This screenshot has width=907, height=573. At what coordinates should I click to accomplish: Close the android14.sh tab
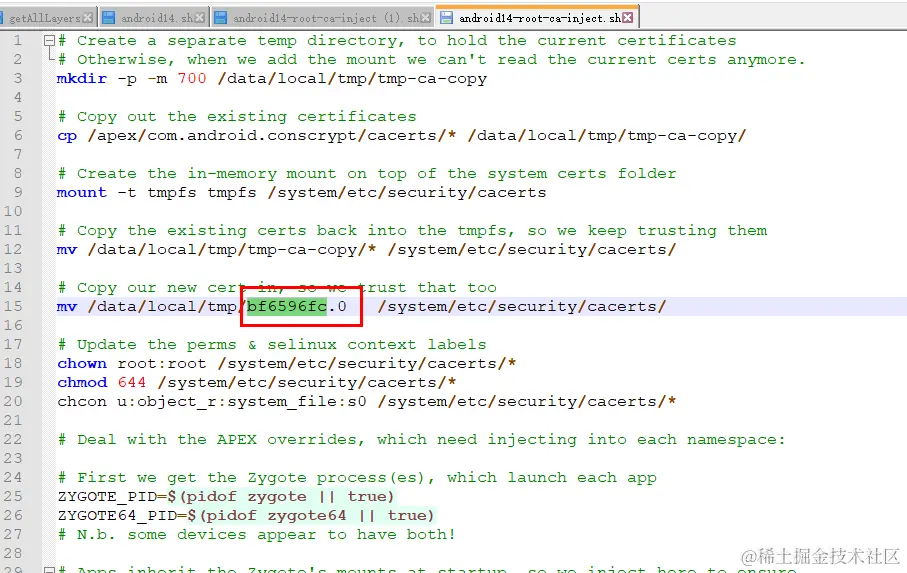point(199,18)
